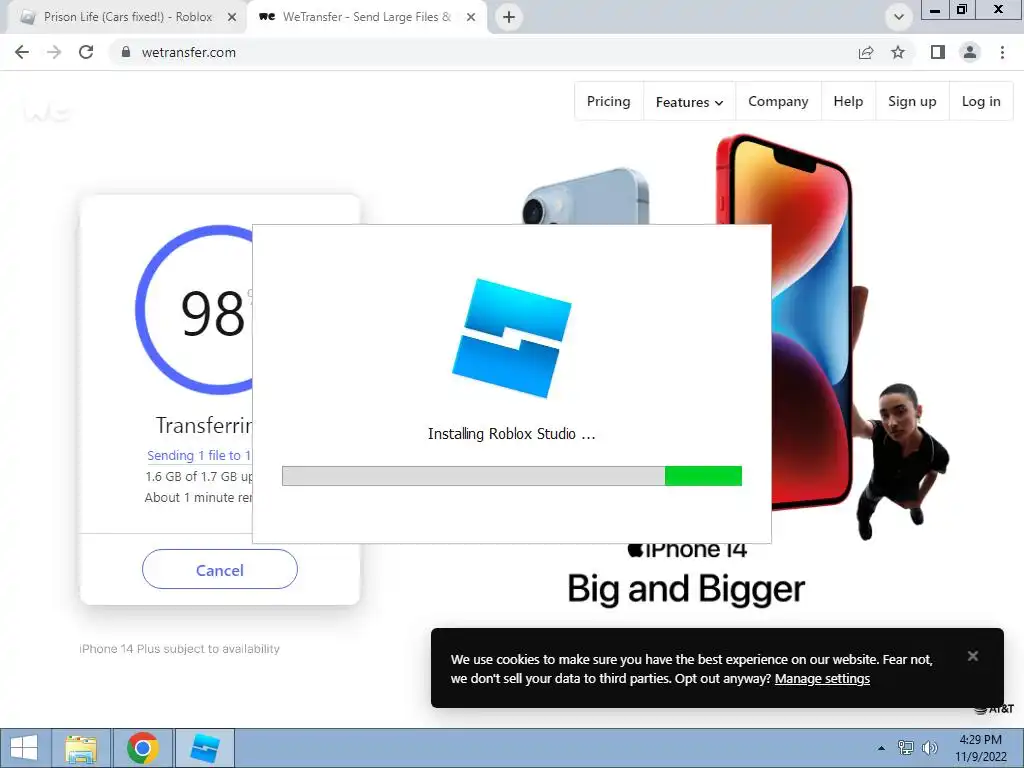Click the 98 percent transfer progress circle
Image resolution: width=1024 pixels, height=768 pixels.
pos(194,310)
